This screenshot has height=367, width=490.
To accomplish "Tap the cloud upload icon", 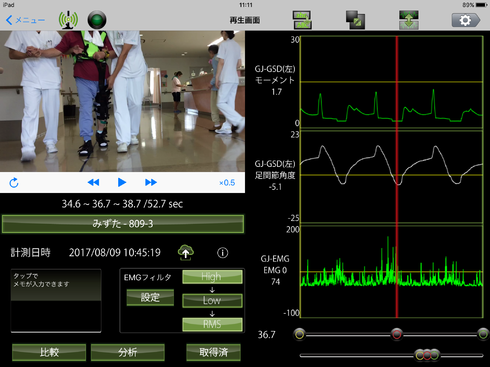I will tap(186, 252).
